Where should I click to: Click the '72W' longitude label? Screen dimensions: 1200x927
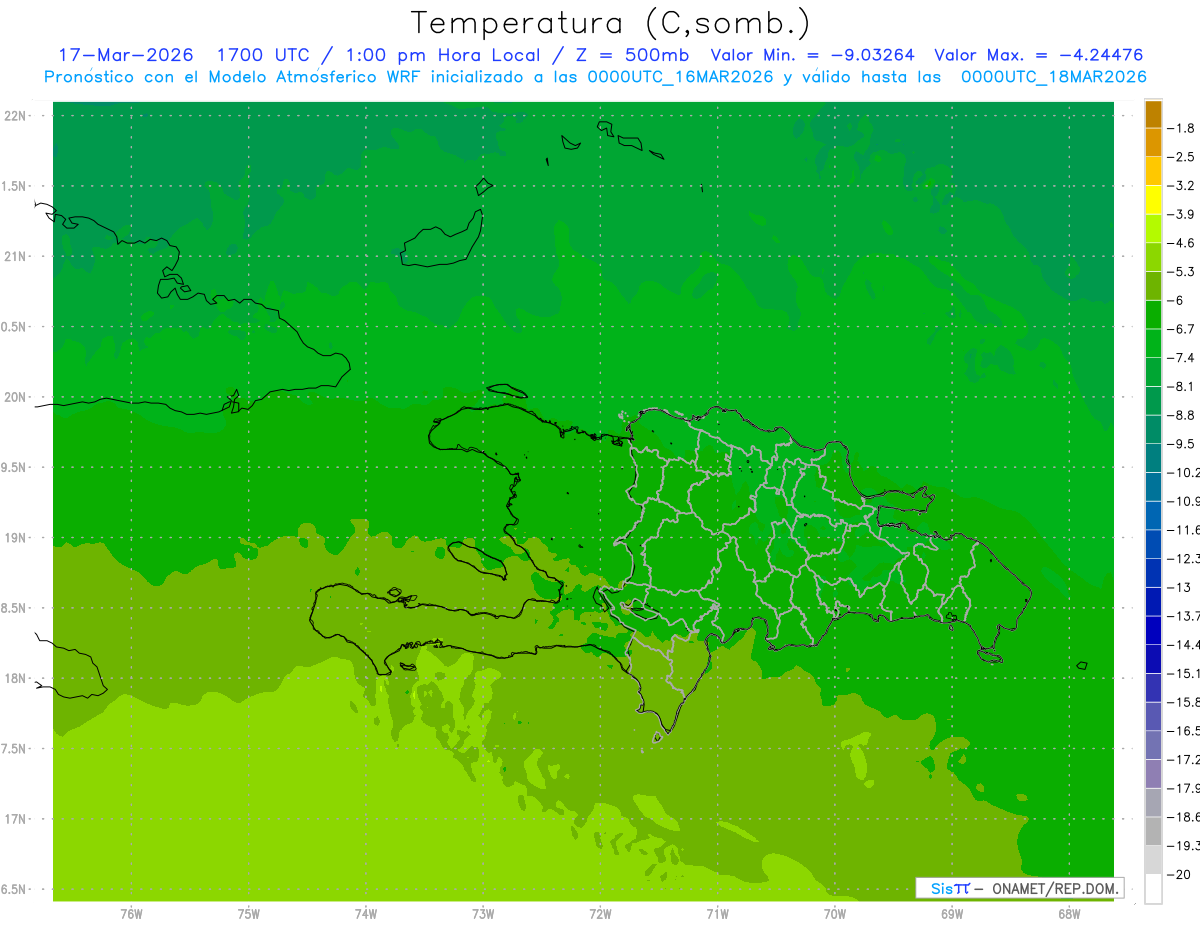pos(600,914)
